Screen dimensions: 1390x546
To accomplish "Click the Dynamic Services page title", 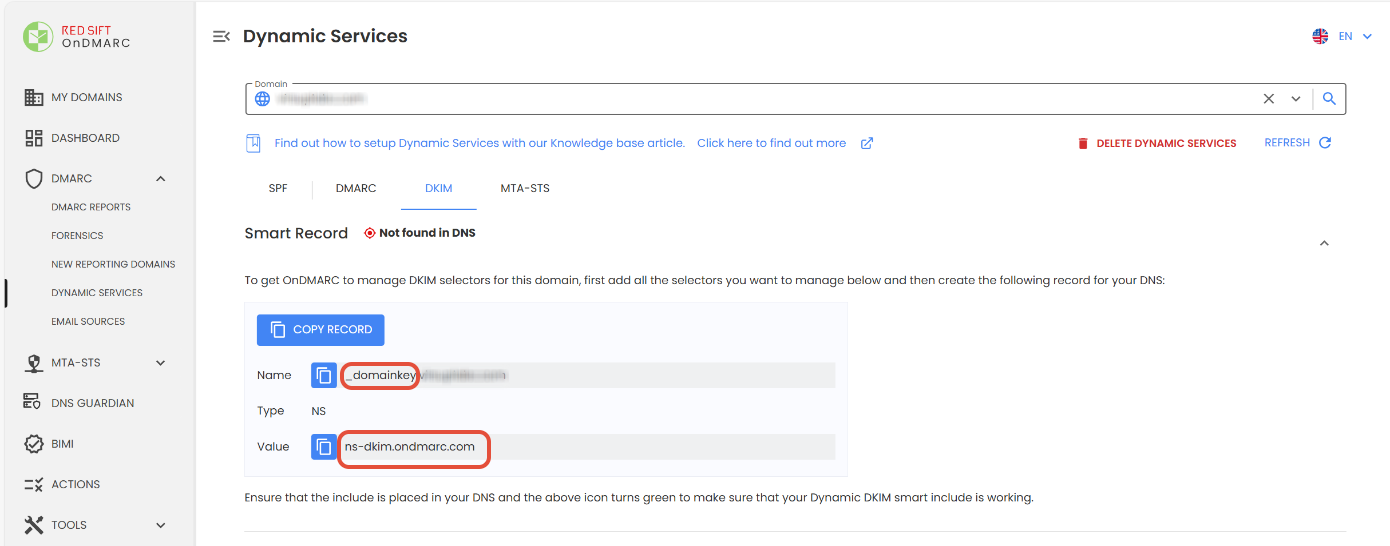I will [x=325, y=36].
